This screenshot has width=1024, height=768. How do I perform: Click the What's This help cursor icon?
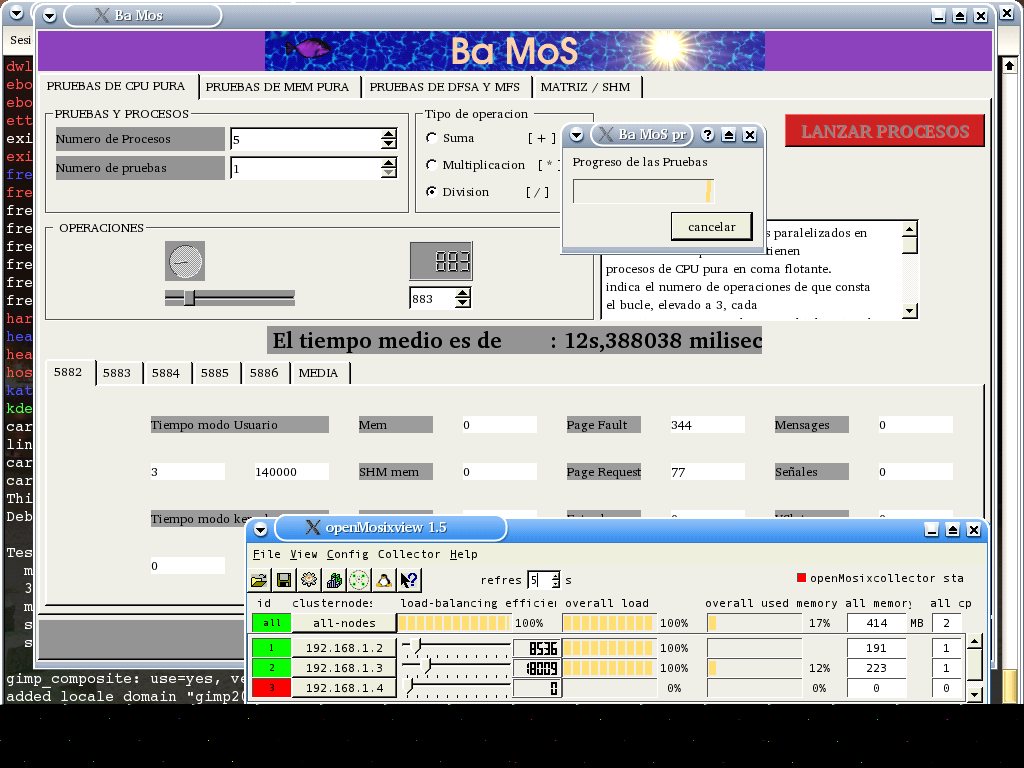pyautogui.click(x=408, y=580)
